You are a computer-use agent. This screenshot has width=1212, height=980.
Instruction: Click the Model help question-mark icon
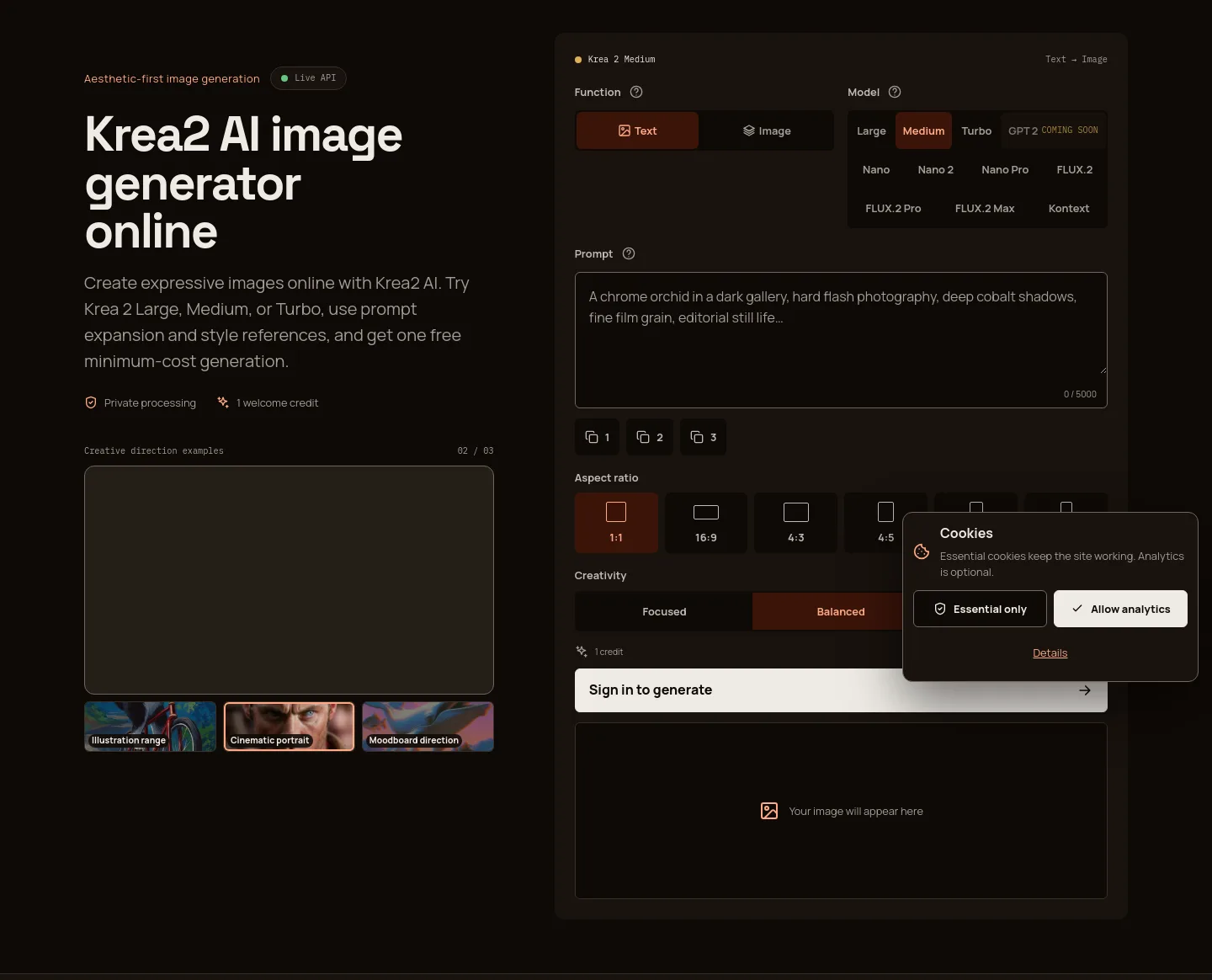coord(895,92)
